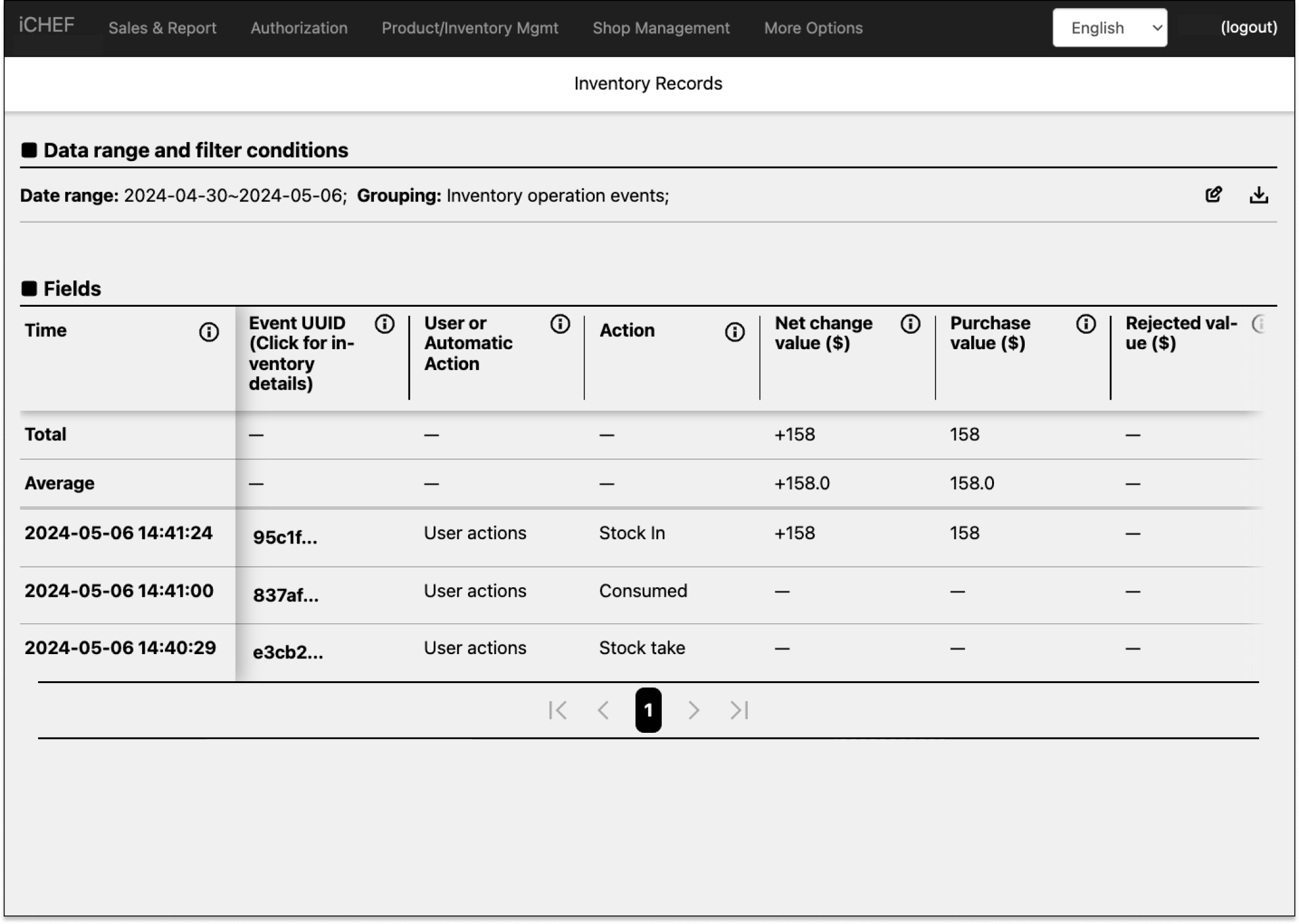Click the edit filter conditions pencil icon

point(1214,195)
